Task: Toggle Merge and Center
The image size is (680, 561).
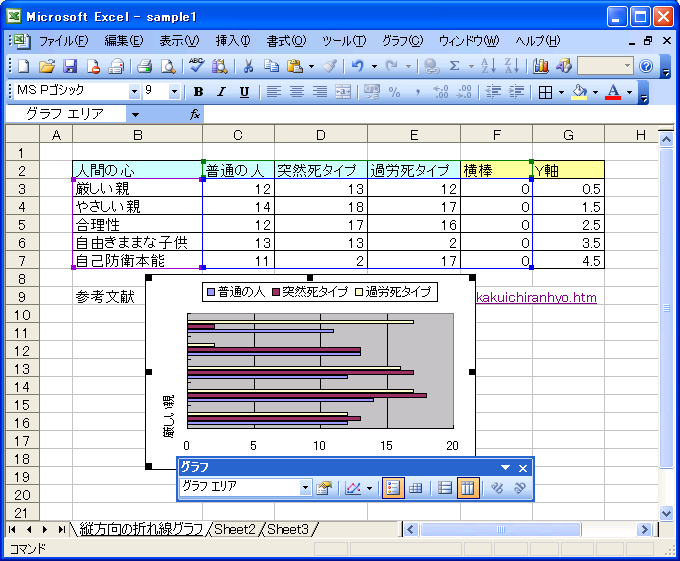Action: pos(343,91)
